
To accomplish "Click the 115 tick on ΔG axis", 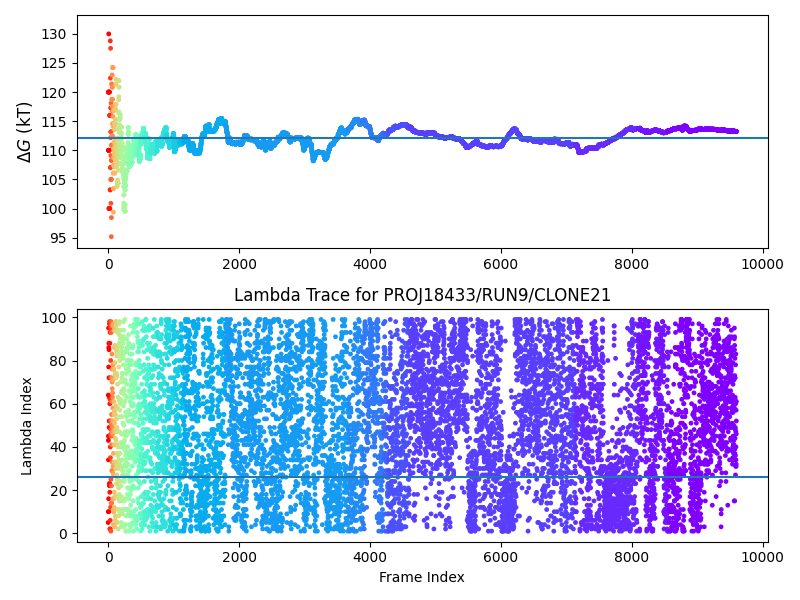I will pos(55,121).
